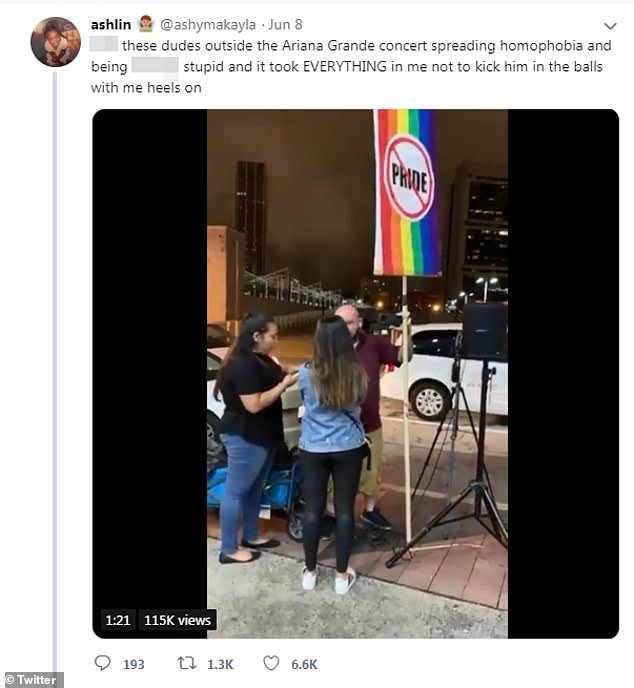Click the retweet arrows icon
Image resolution: width=634 pixels, height=688 pixels.
186,663
